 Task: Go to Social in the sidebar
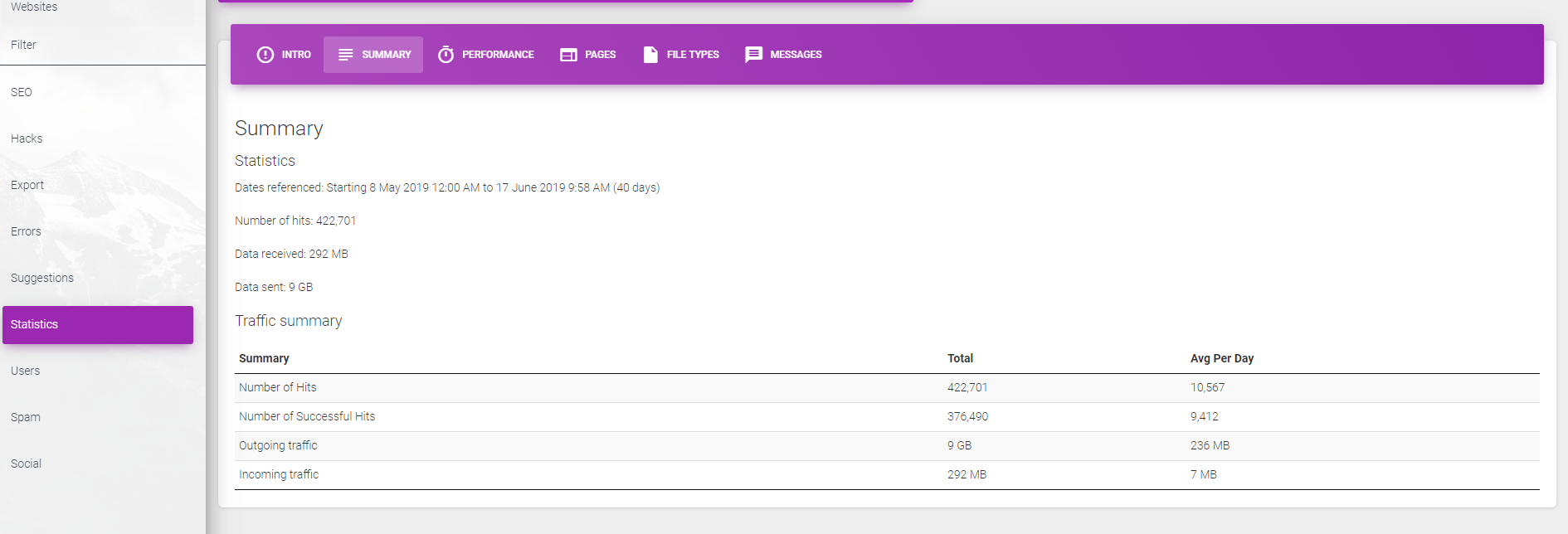point(26,464)
